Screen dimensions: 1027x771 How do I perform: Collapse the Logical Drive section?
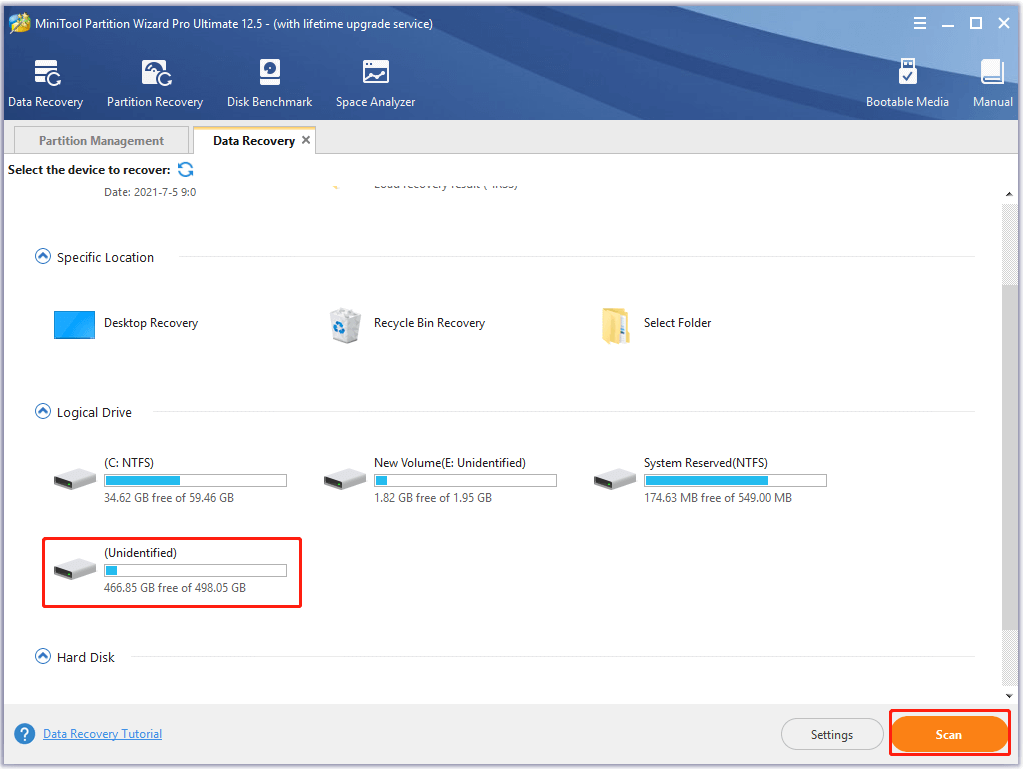pyautogui.click(x=43, y=411)
